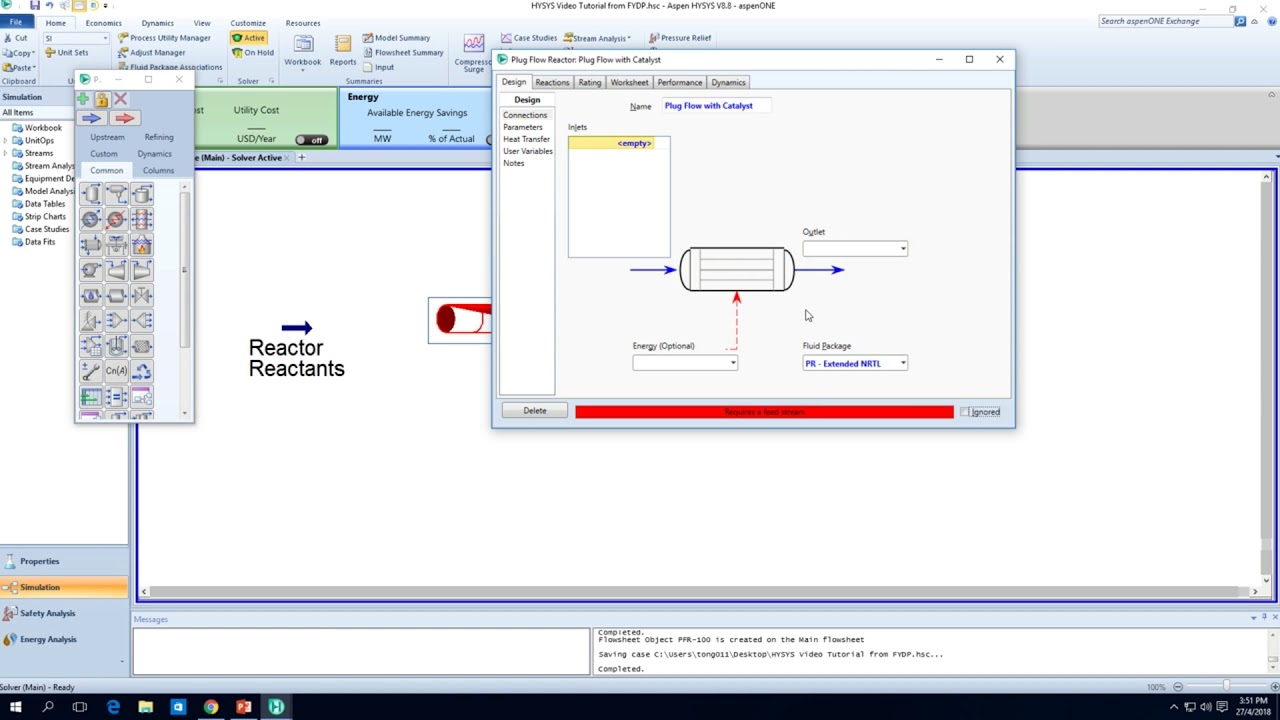Screen dimensions: 1280x720
Task: Tick the Ignored checkbox
Action: point(965,412)
